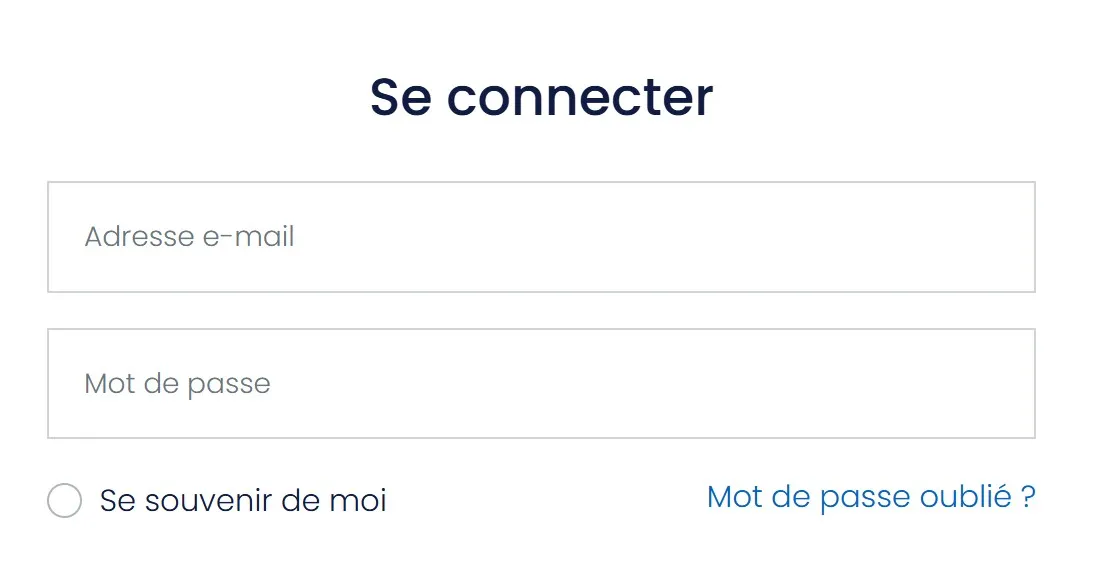
Task: Activate the second login form field
Action: tap(541, 383)
